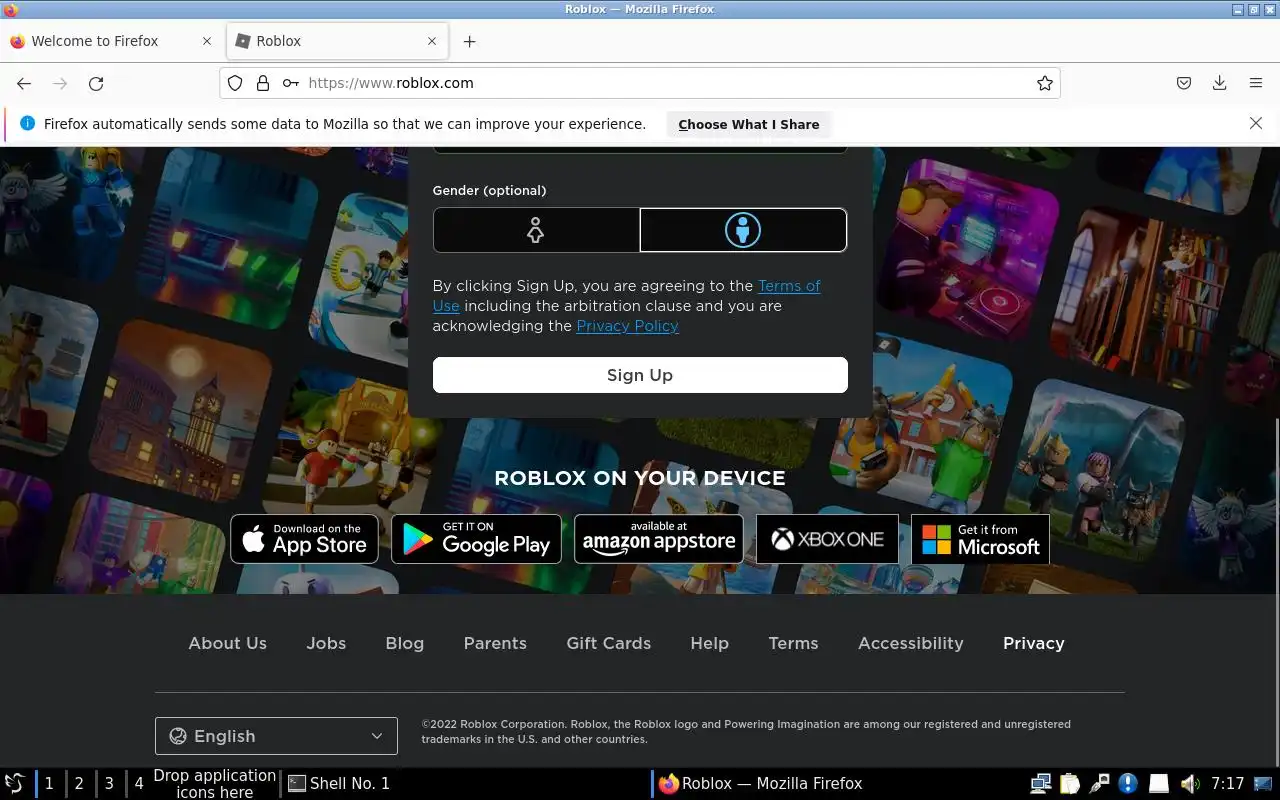This screenshot has height=800, width=1280.
Task: Reload the current page
Action: click(96, 84)
